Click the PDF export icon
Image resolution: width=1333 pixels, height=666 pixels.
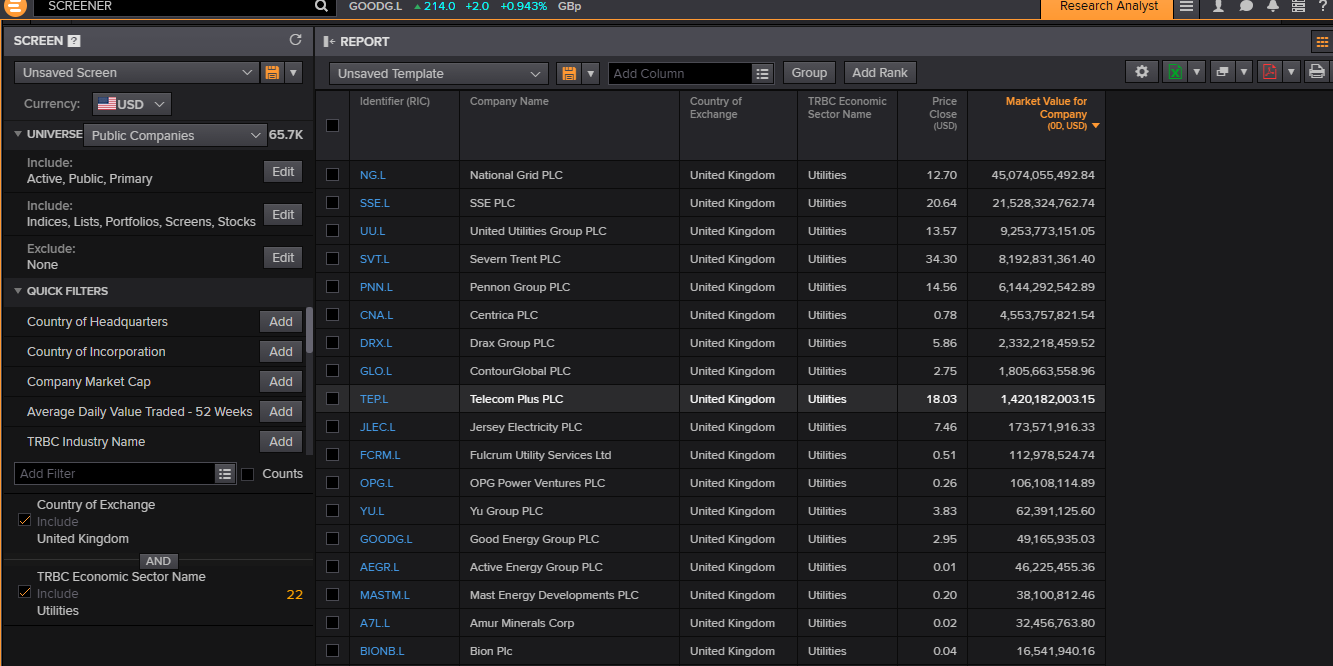pyautogui.click(x=1269, y=72)
